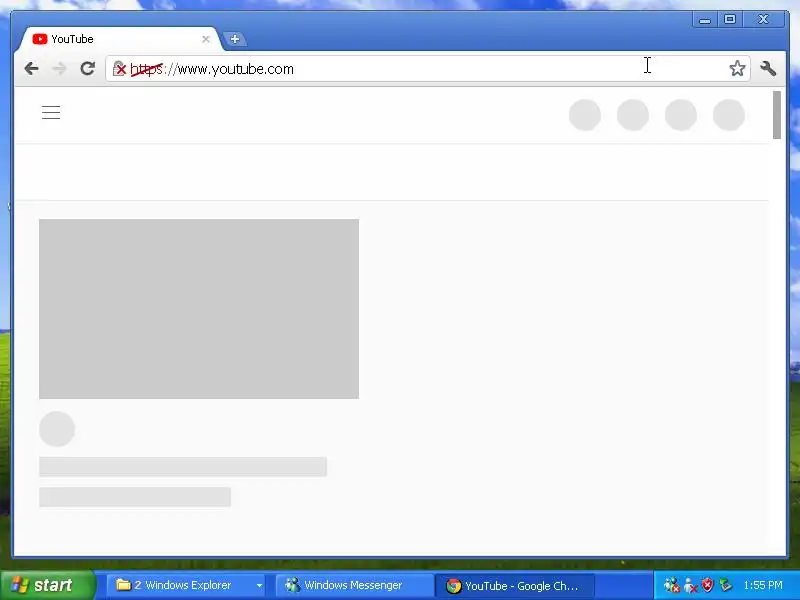The image size is (800, 600).
Task: Go back with the browser back arrow
Action: click(32, 68)
